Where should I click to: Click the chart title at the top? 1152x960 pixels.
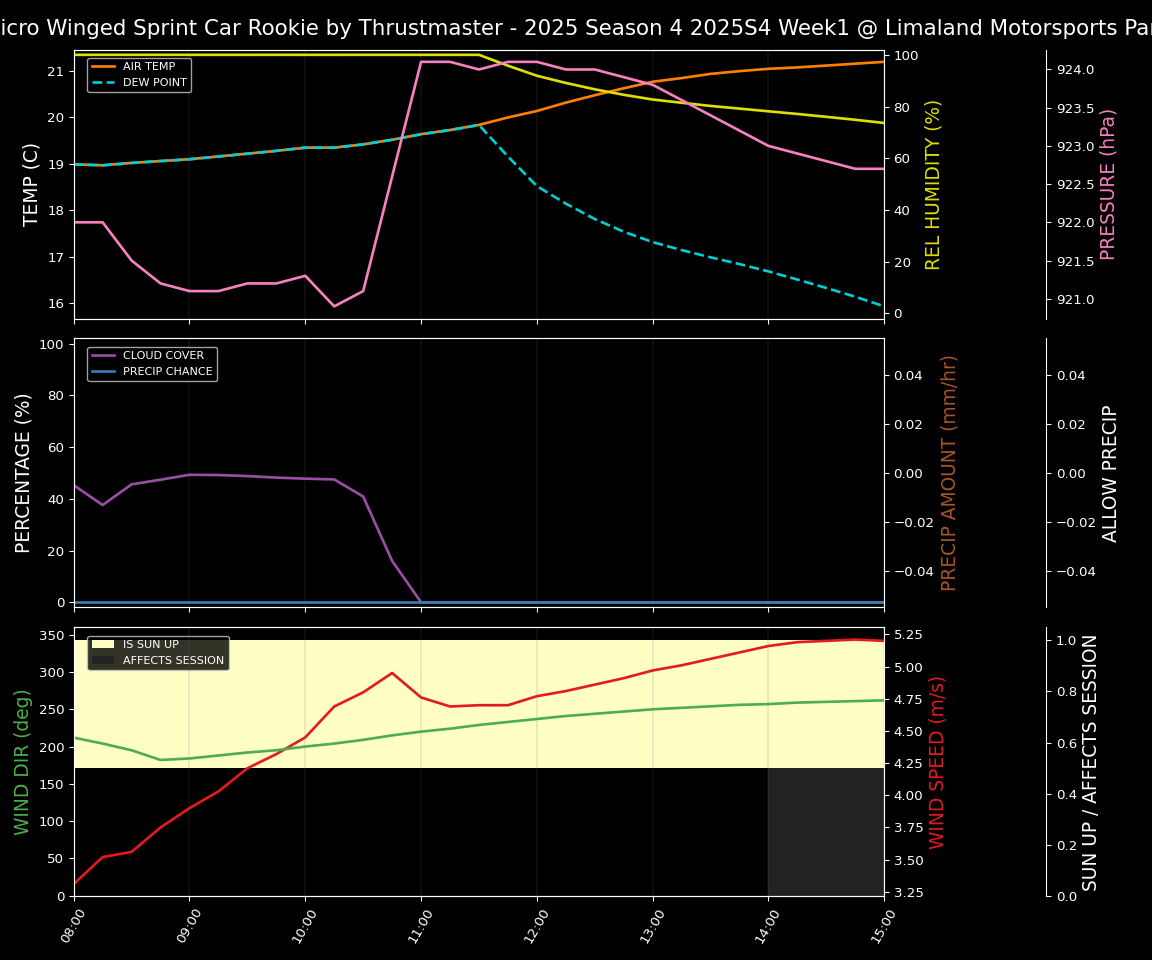click(x=576, y=28)
